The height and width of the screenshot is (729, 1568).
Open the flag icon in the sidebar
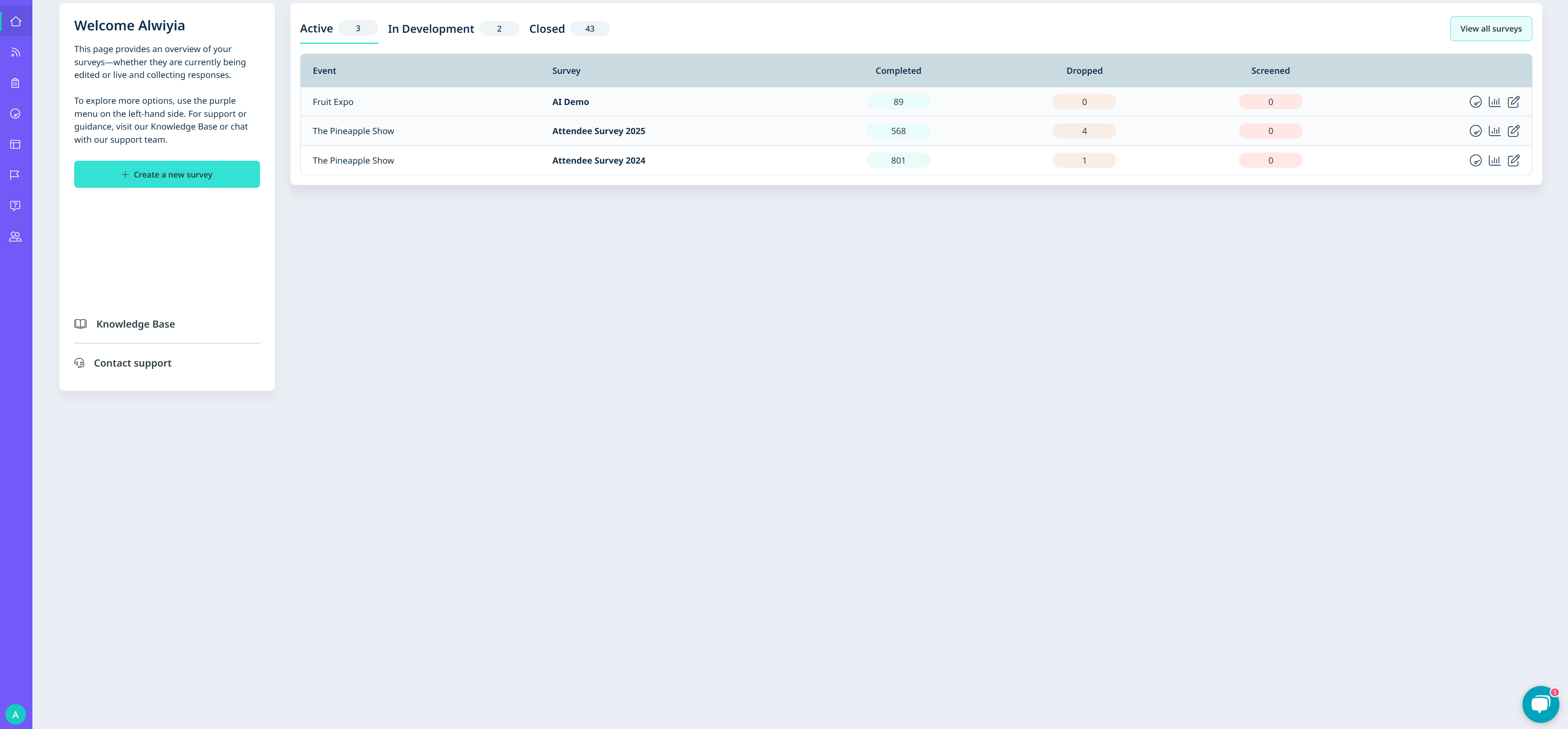click(16, 175)
